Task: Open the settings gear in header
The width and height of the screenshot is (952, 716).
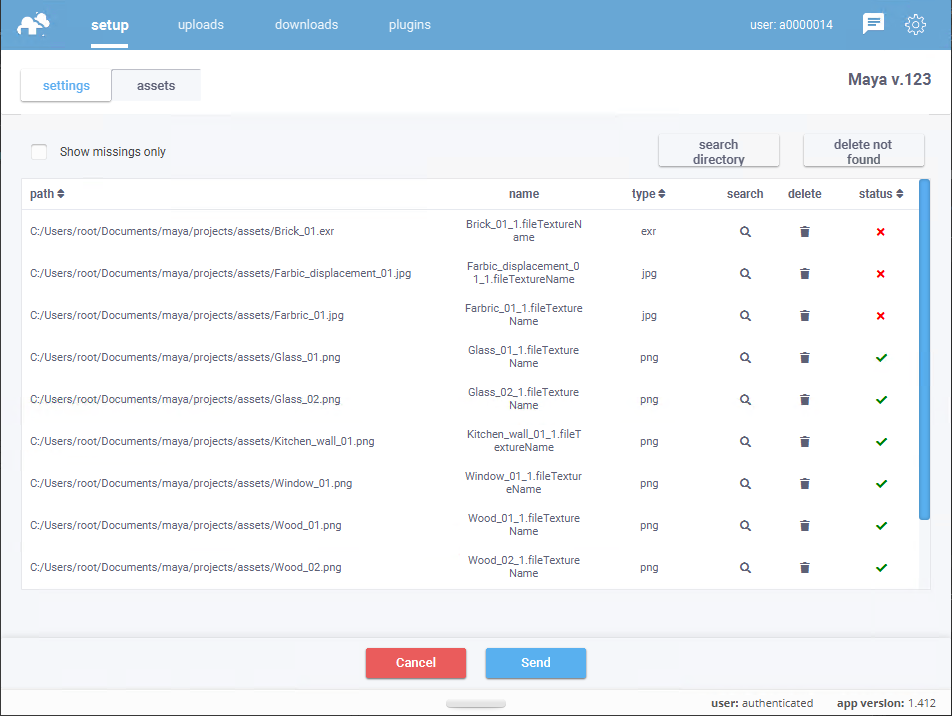Action: [915, 25]
